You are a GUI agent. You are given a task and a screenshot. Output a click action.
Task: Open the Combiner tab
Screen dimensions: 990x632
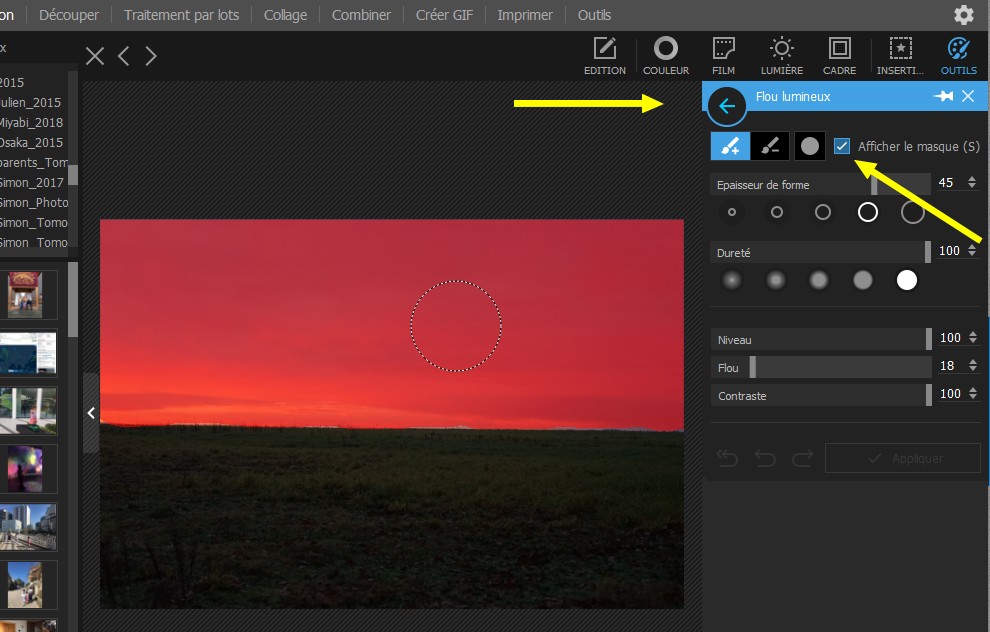coord(361,15)
